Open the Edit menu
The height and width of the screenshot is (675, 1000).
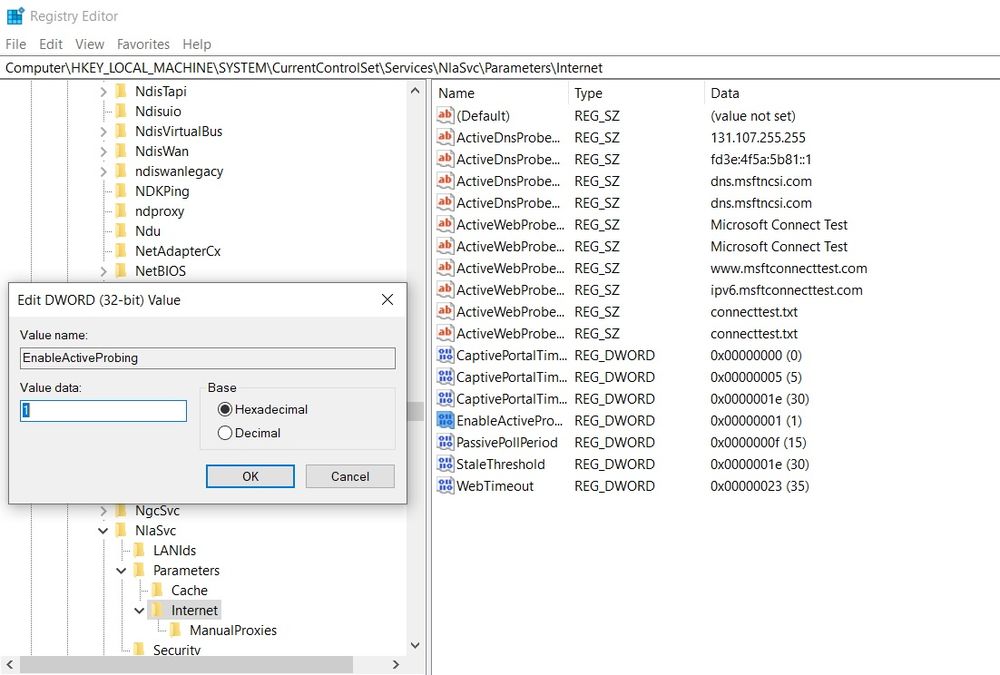click(50, 44)
